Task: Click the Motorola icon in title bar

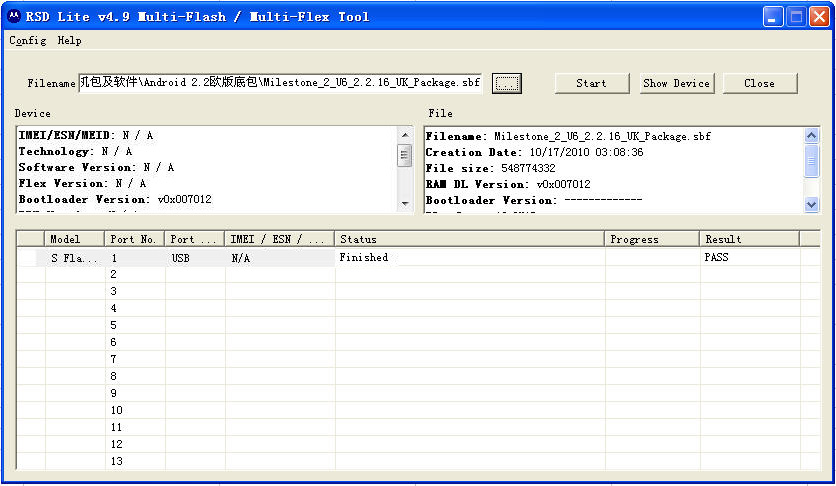Action: click(x=13, y=16)
